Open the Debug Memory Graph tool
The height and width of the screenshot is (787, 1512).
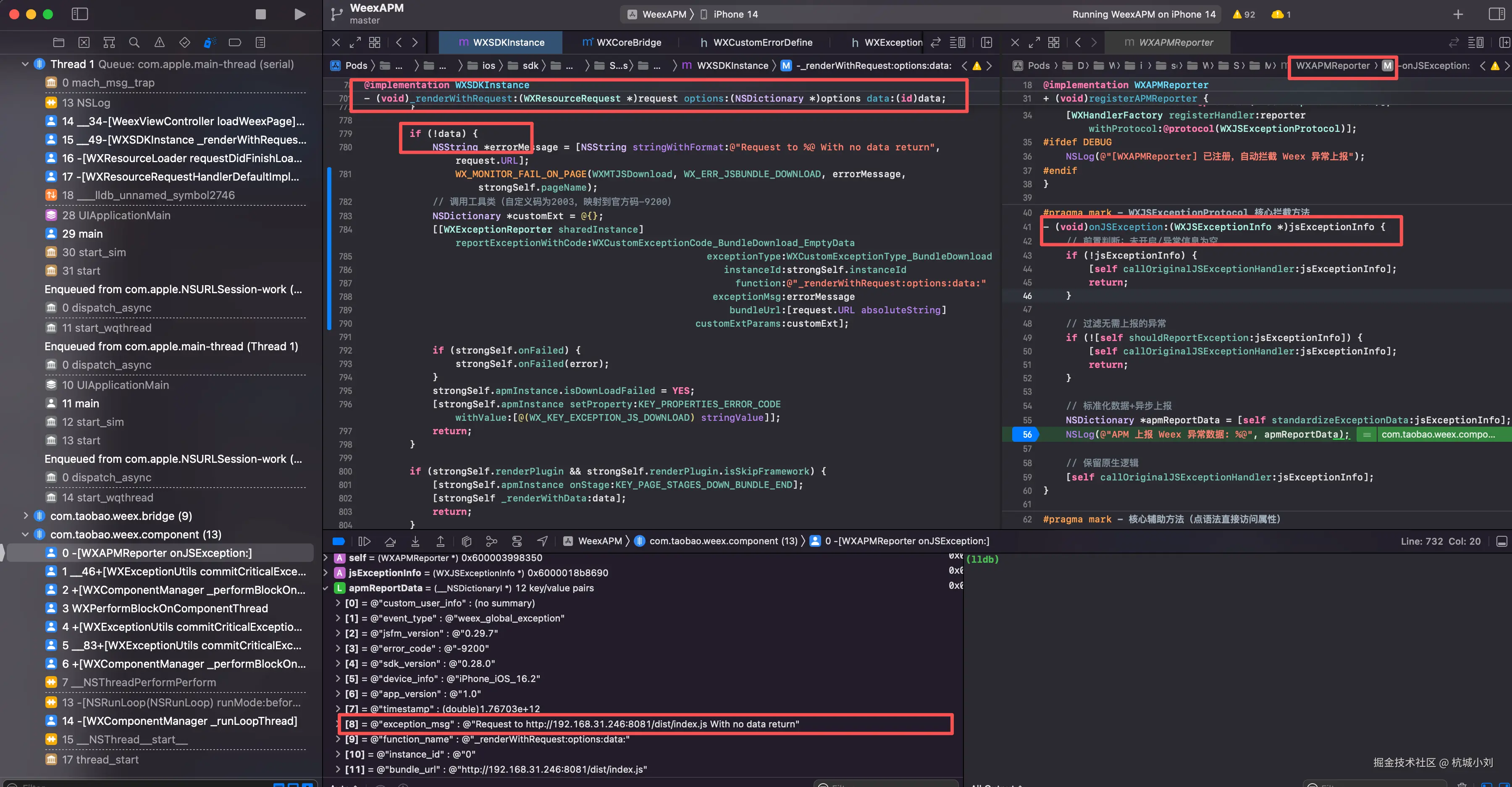[x=491, y=541]
